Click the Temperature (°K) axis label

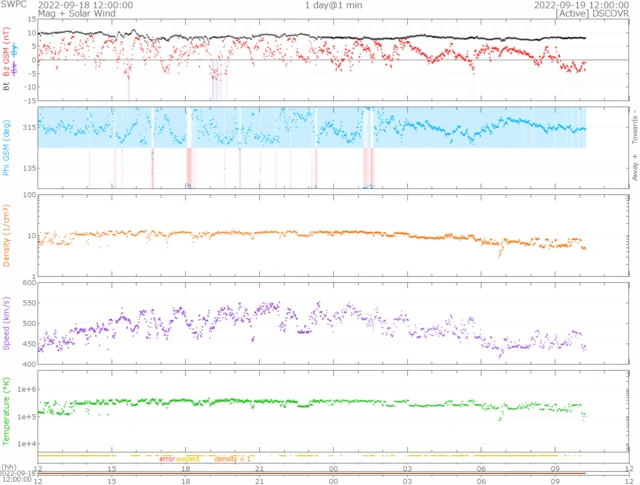pos(7,411)
